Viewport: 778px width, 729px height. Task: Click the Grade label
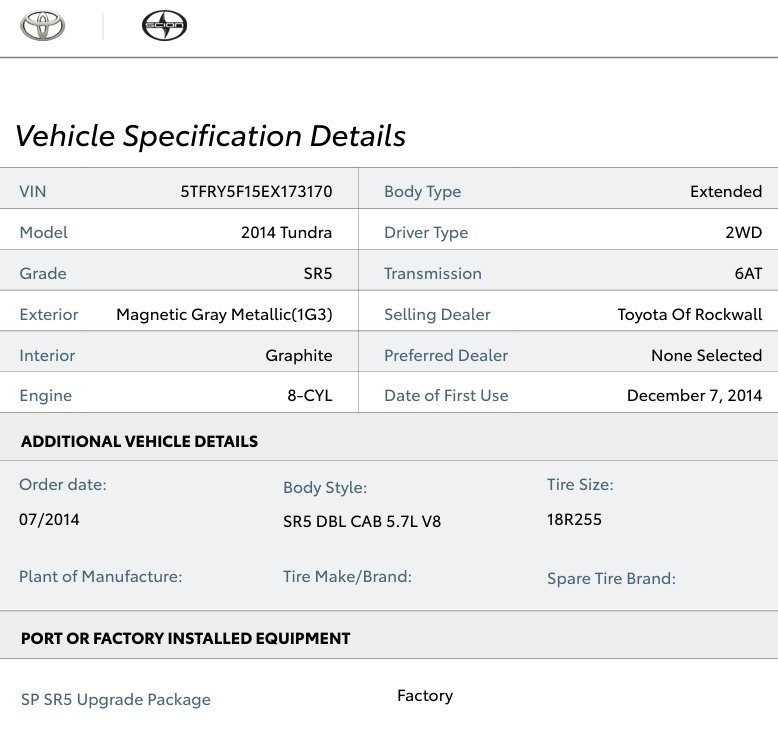[43, 273]
